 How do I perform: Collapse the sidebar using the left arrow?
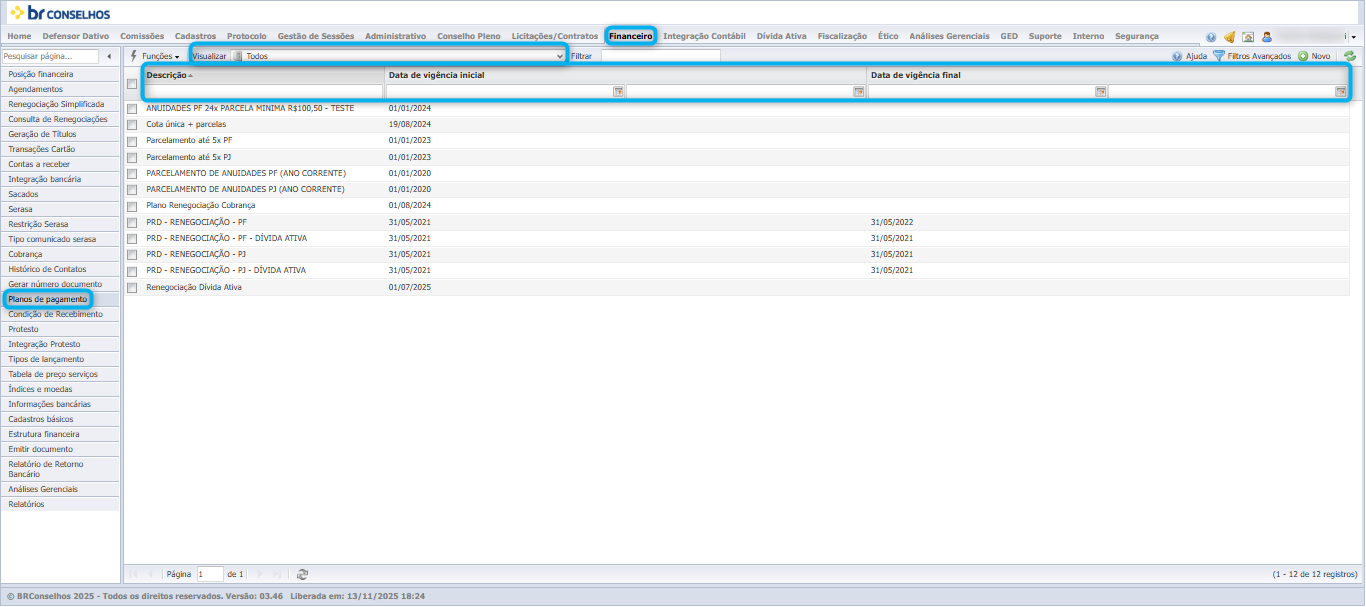point(109,57)
